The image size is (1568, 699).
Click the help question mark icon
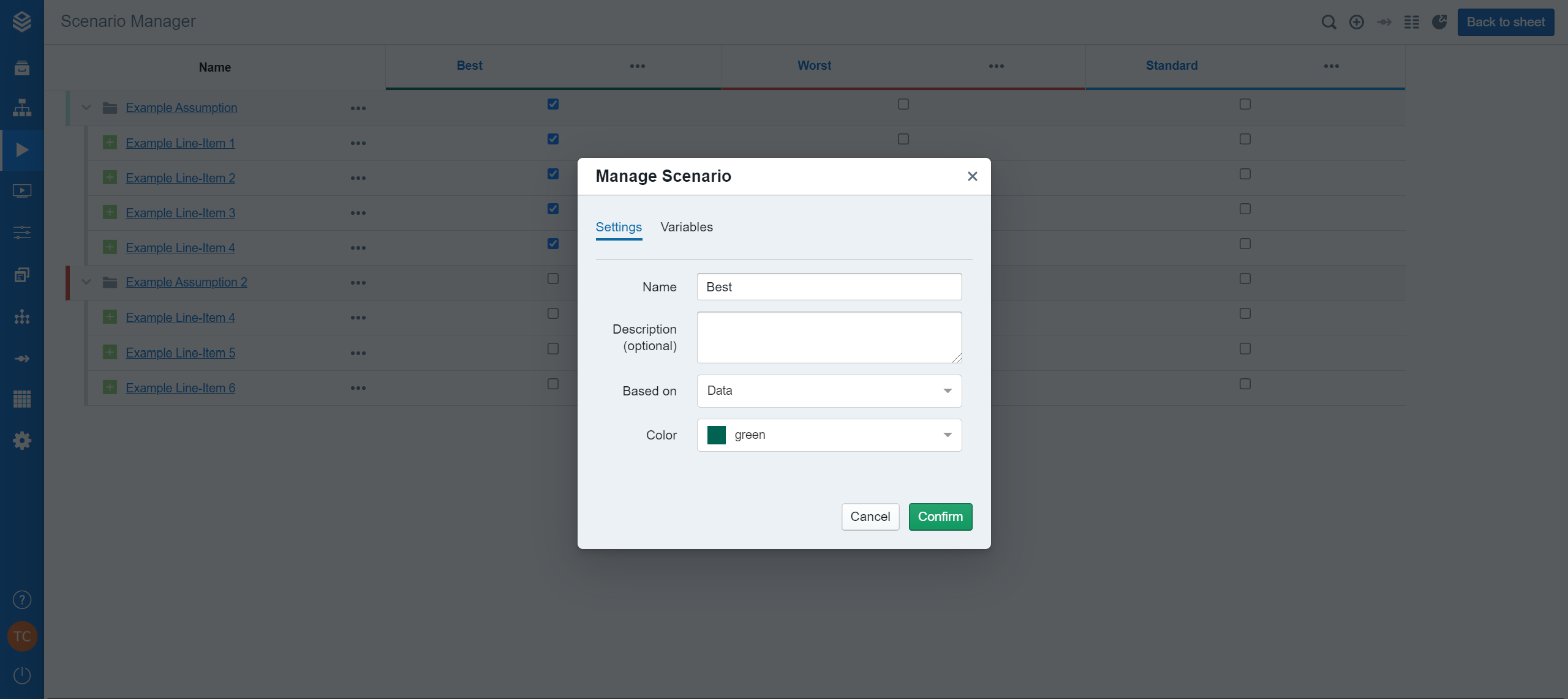click(22, 600)
